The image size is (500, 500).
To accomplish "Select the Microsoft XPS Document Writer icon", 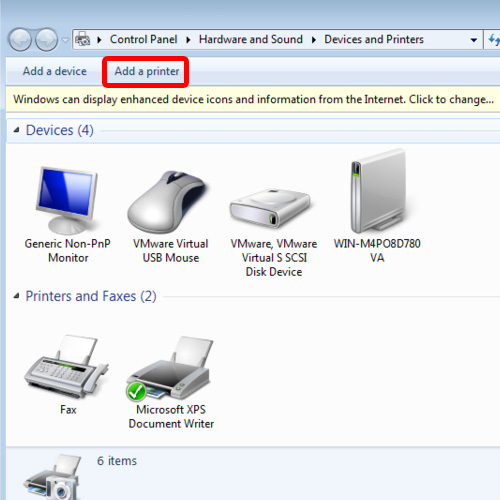I will click(x=169, y=368).
